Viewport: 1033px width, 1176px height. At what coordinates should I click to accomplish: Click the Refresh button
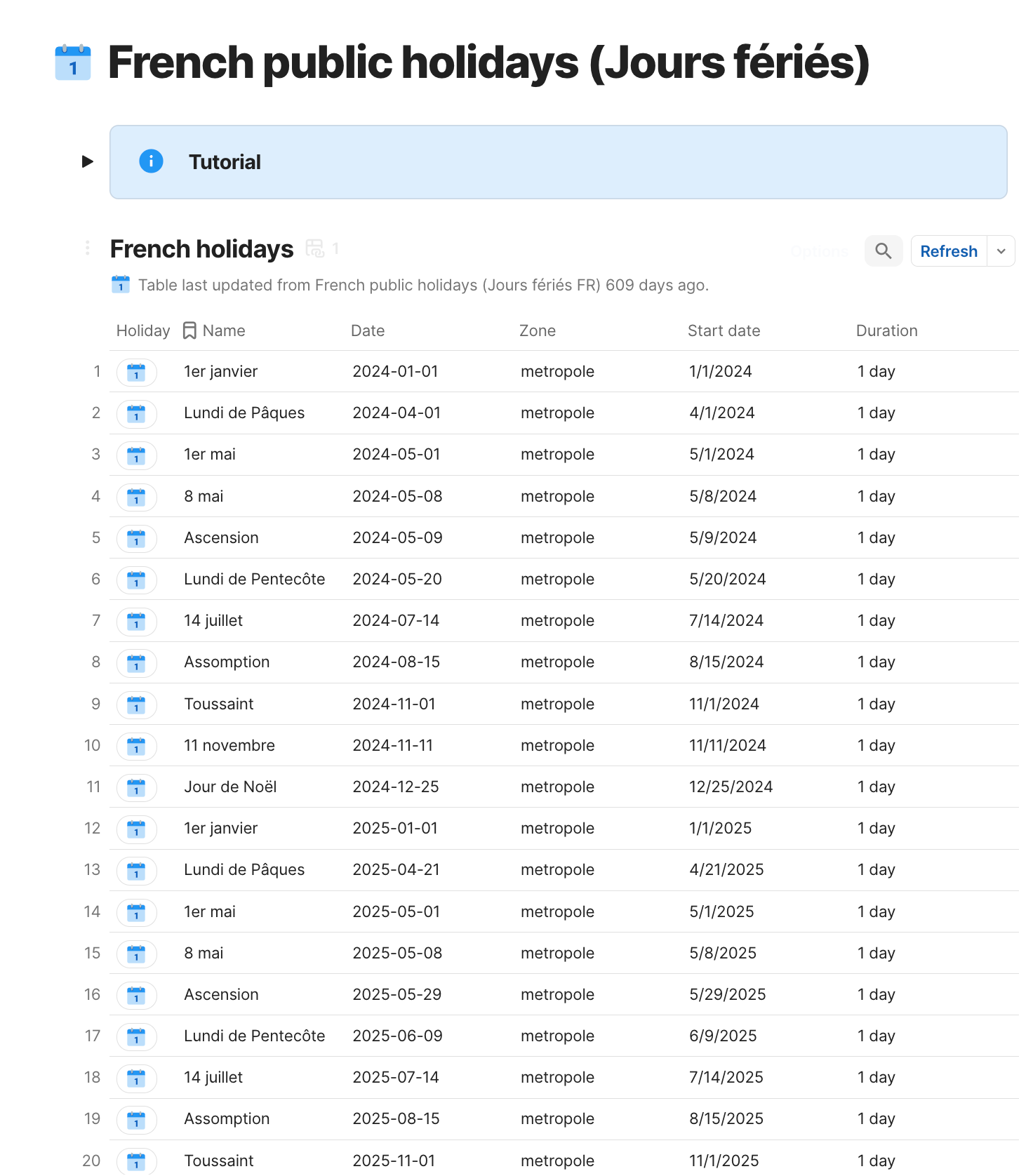click(x=948, y=251)
